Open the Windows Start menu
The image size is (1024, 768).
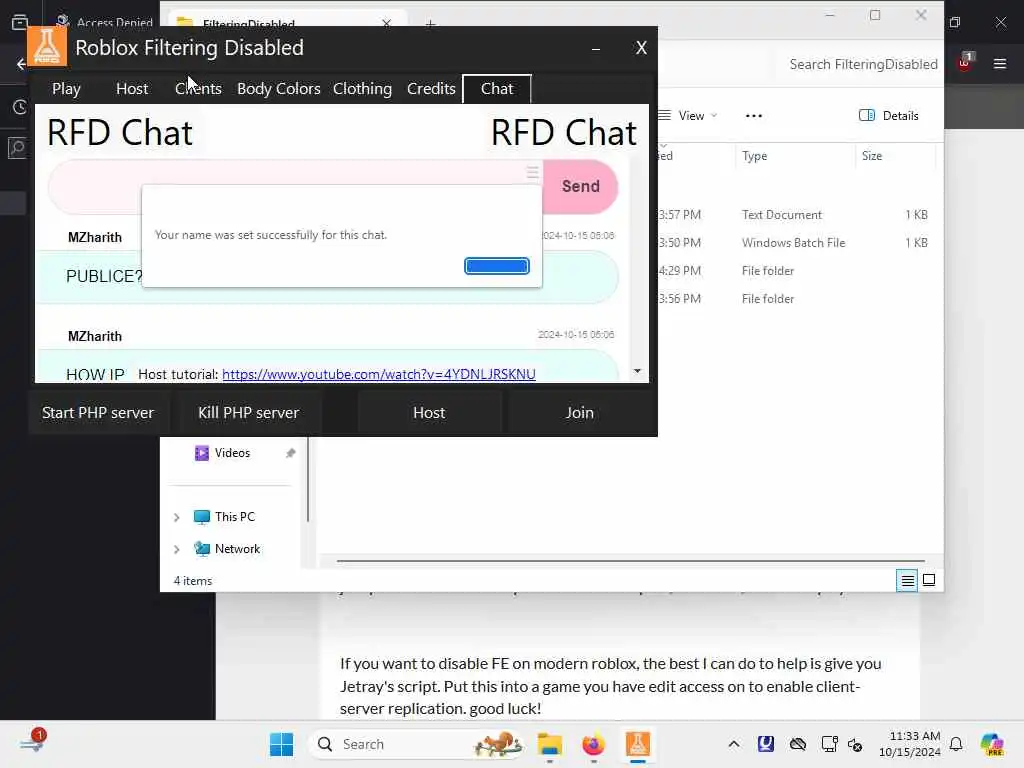click(281, 744)
